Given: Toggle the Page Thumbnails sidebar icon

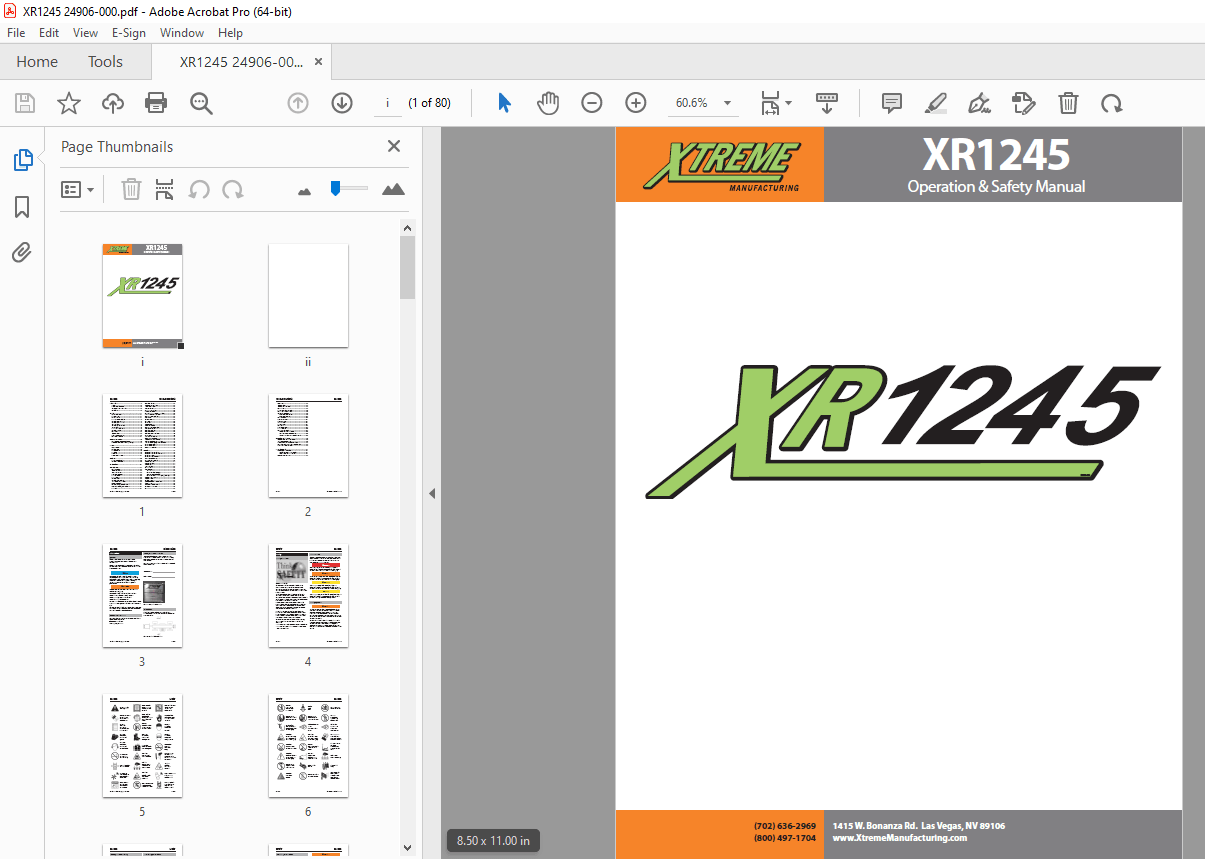Looking at the screenshot, I should [x=22, y=159].
